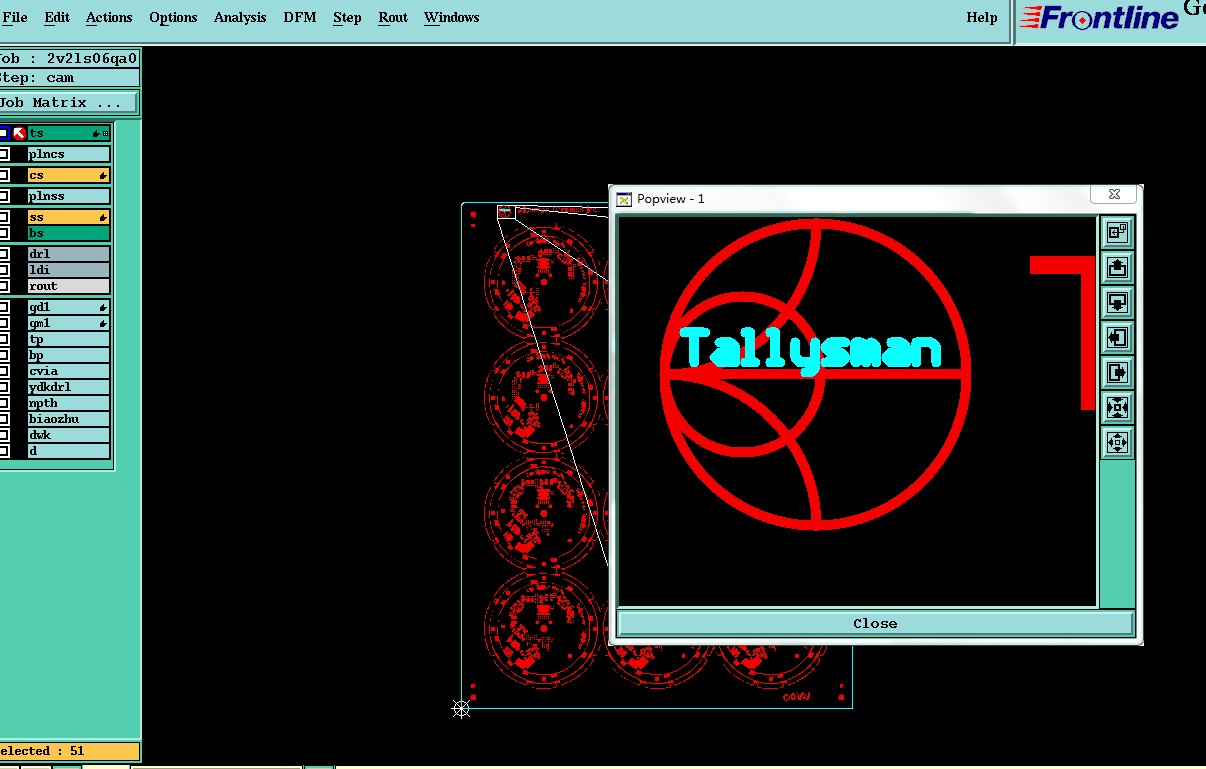Open the Help menu

pyautogui.click(x=981, y=17)
